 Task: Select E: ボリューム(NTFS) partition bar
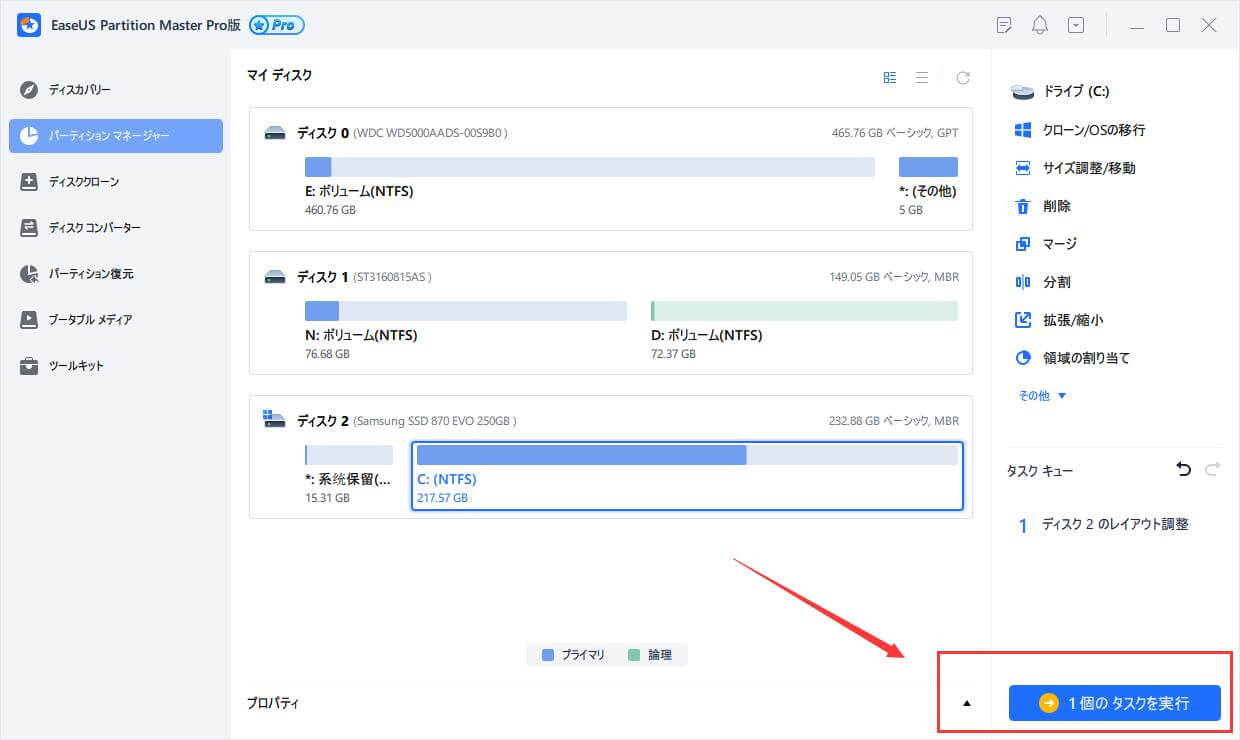(589, 167)
